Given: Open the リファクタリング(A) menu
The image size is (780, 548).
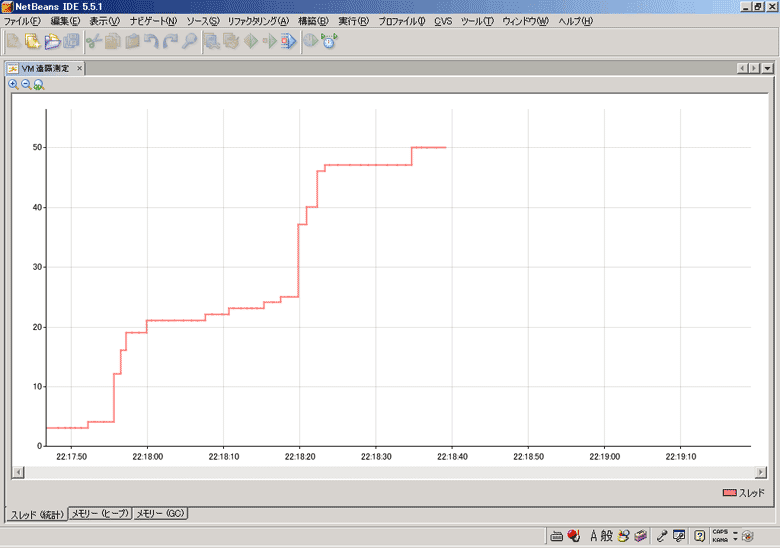Looking at the screenshot, I should [x=258, y=21].
